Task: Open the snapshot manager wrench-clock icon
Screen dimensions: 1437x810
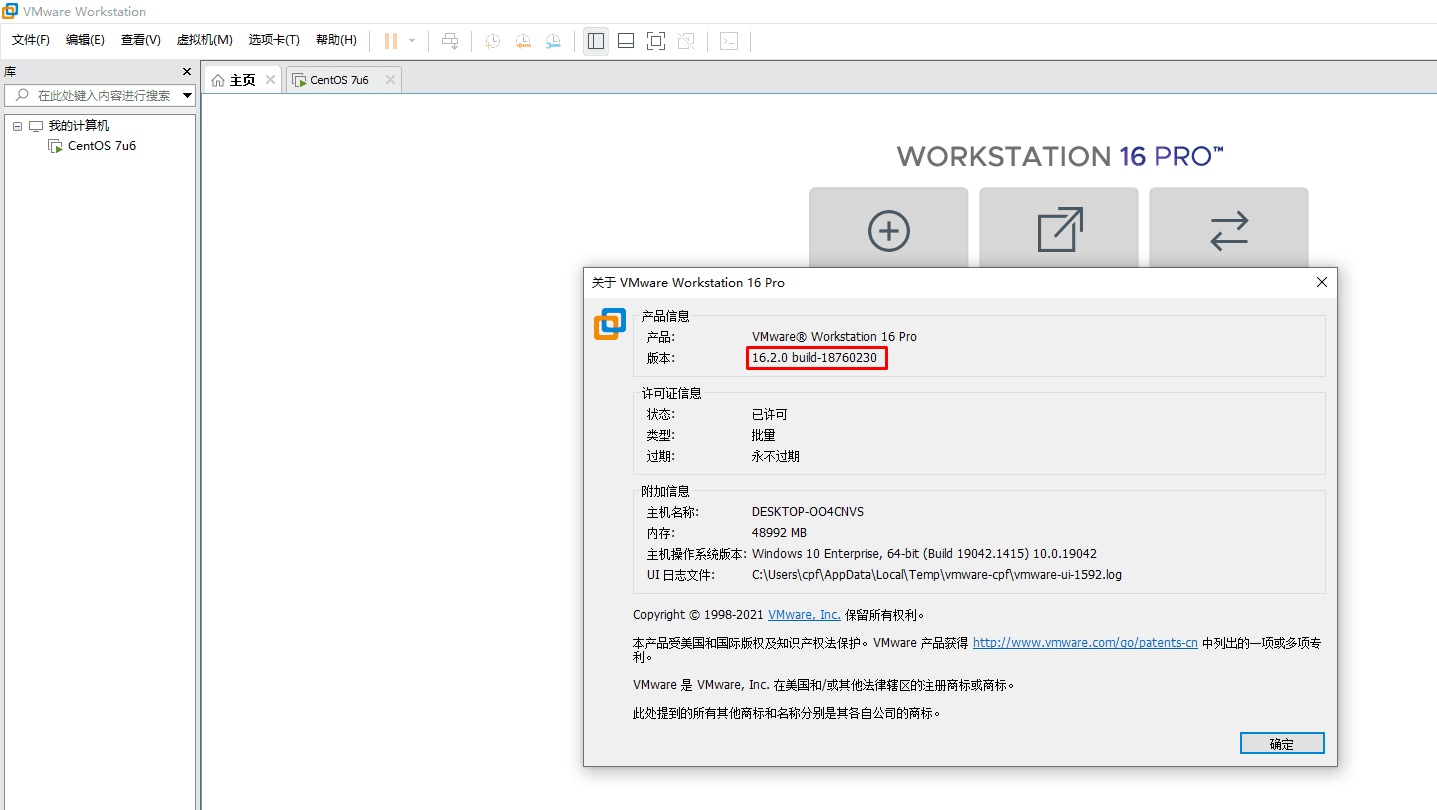Action: coord(553,41)
